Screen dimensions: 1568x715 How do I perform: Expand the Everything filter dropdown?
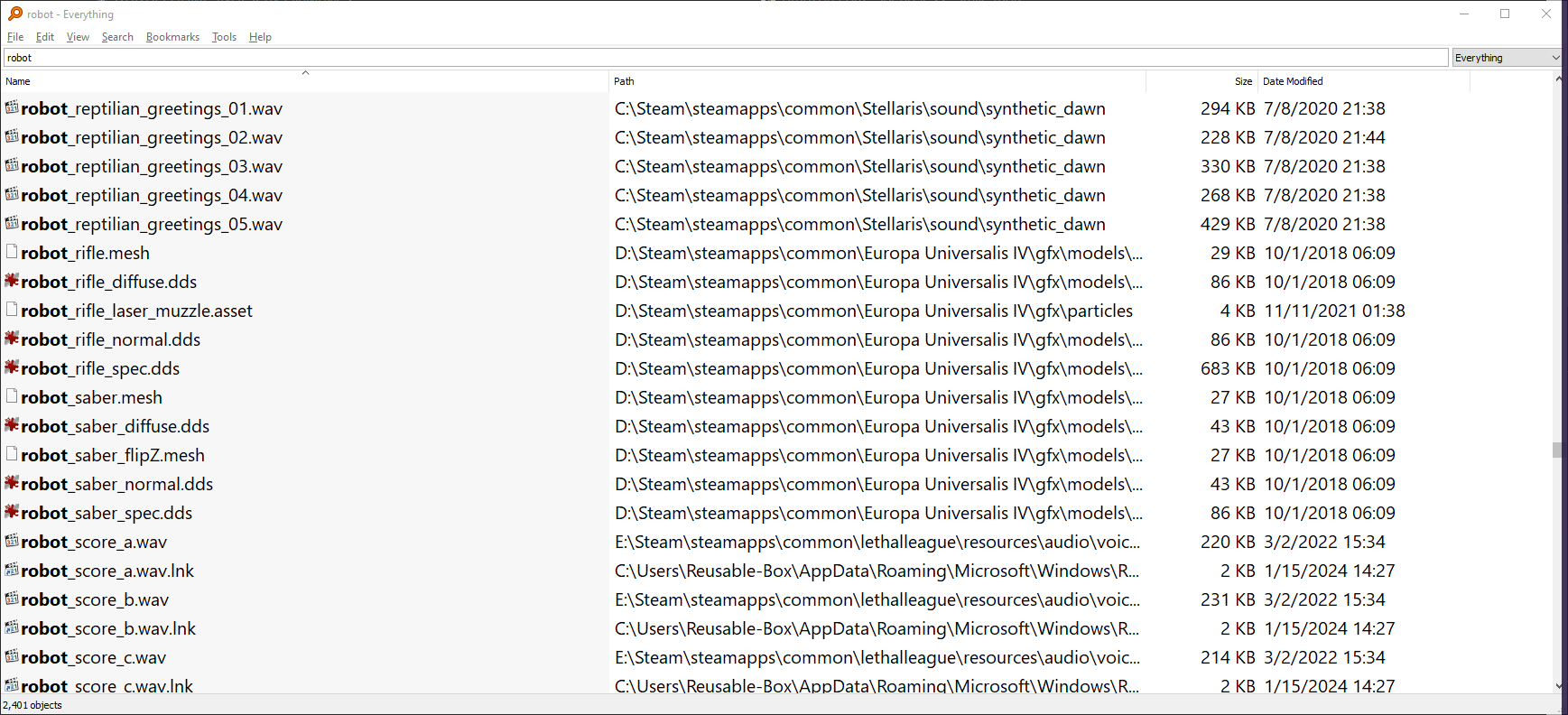click(1507, 58)
